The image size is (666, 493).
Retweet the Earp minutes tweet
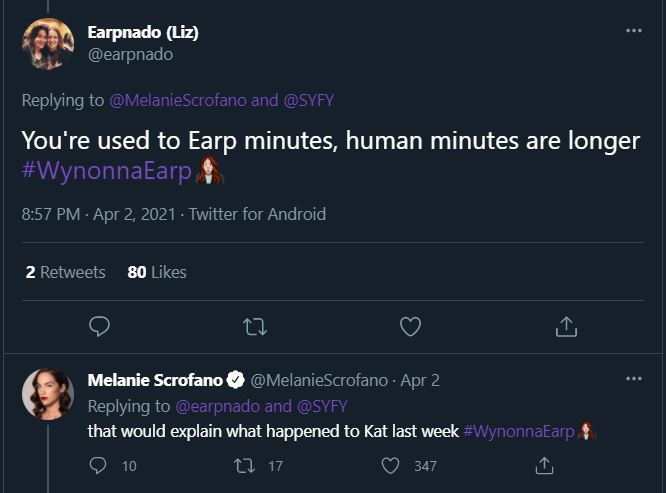(254, 326)
